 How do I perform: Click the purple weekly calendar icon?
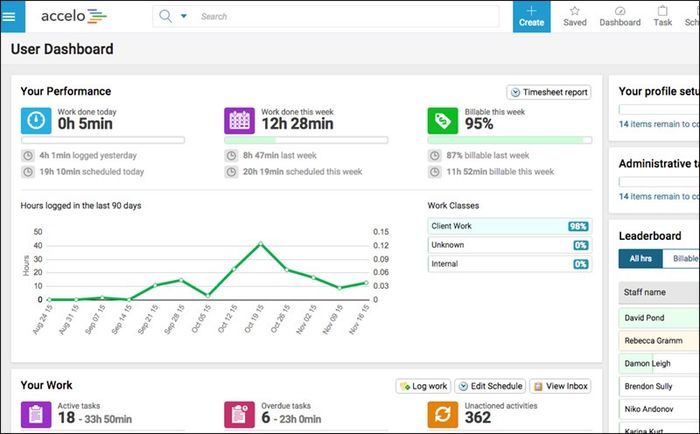[x=239, y=121]
